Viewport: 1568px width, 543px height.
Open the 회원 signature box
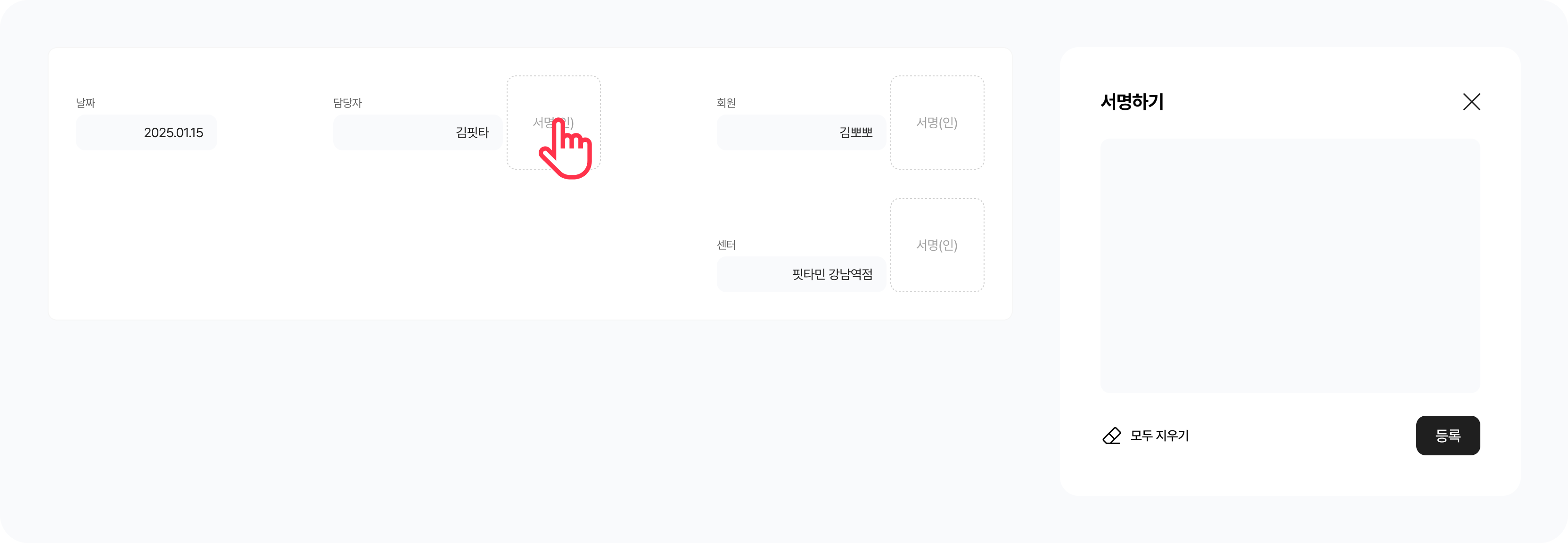[x=937, y=123]
